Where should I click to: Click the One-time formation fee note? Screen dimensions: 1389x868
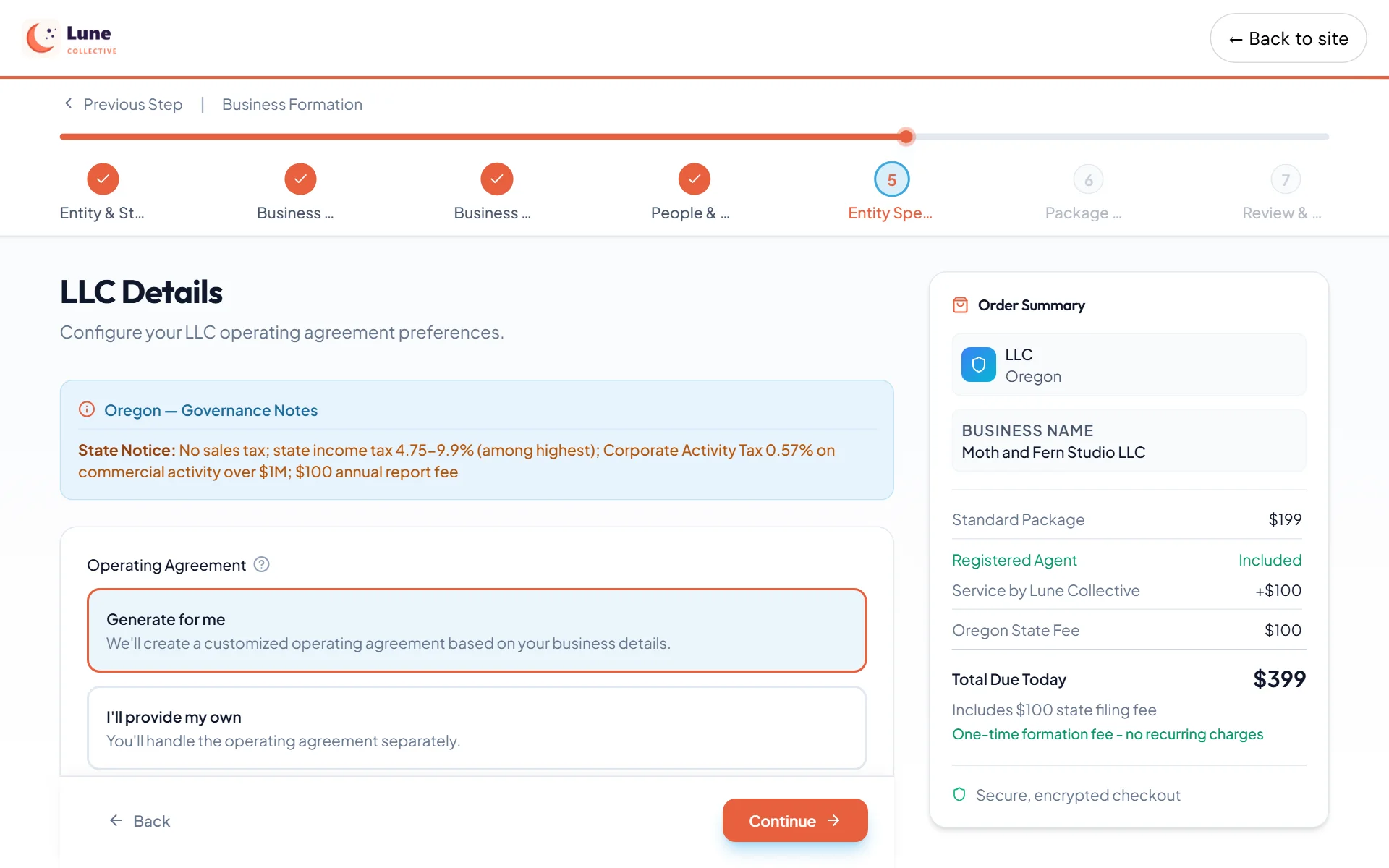1108,734
